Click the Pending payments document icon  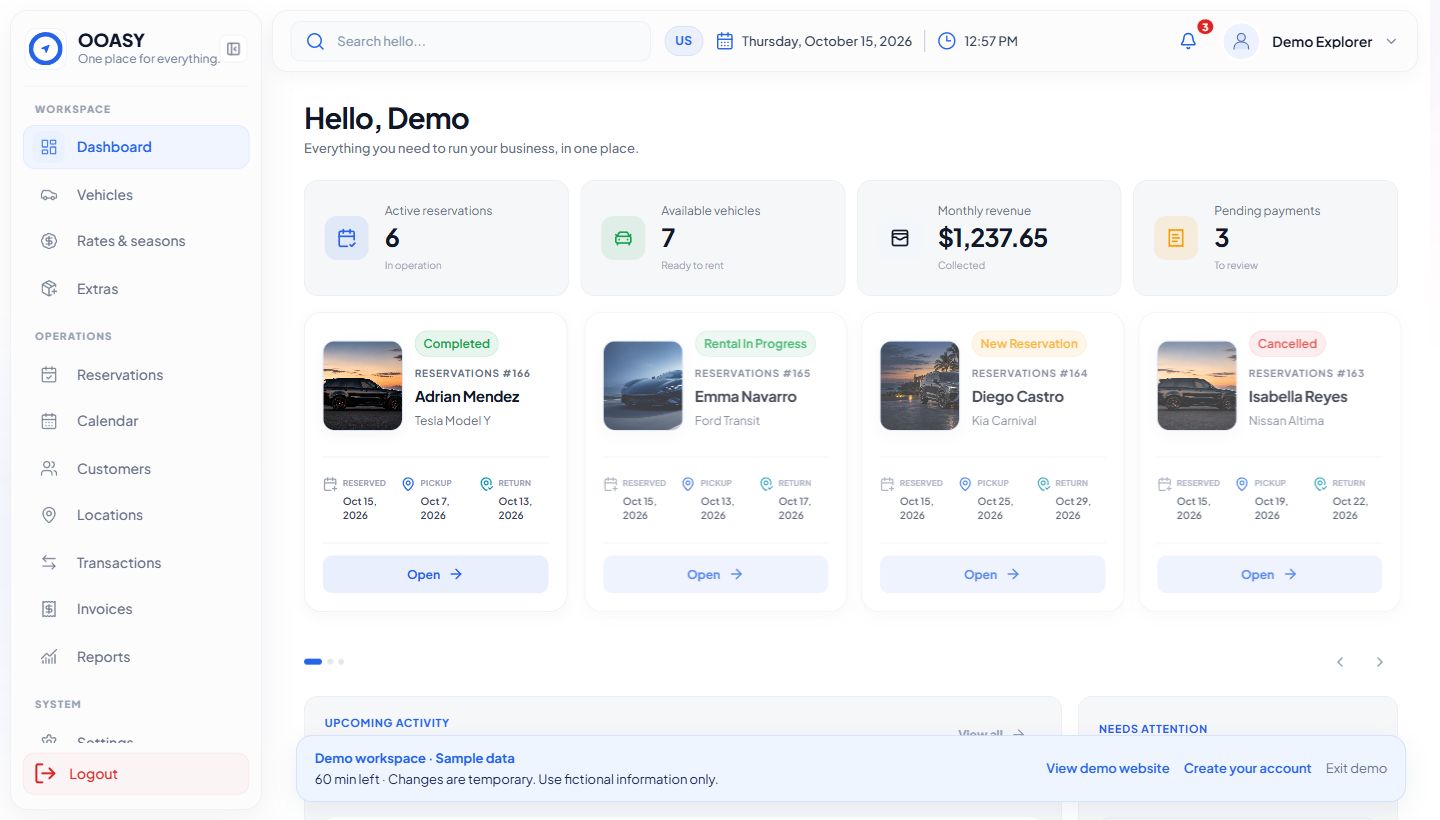(x=1176, y=238)
